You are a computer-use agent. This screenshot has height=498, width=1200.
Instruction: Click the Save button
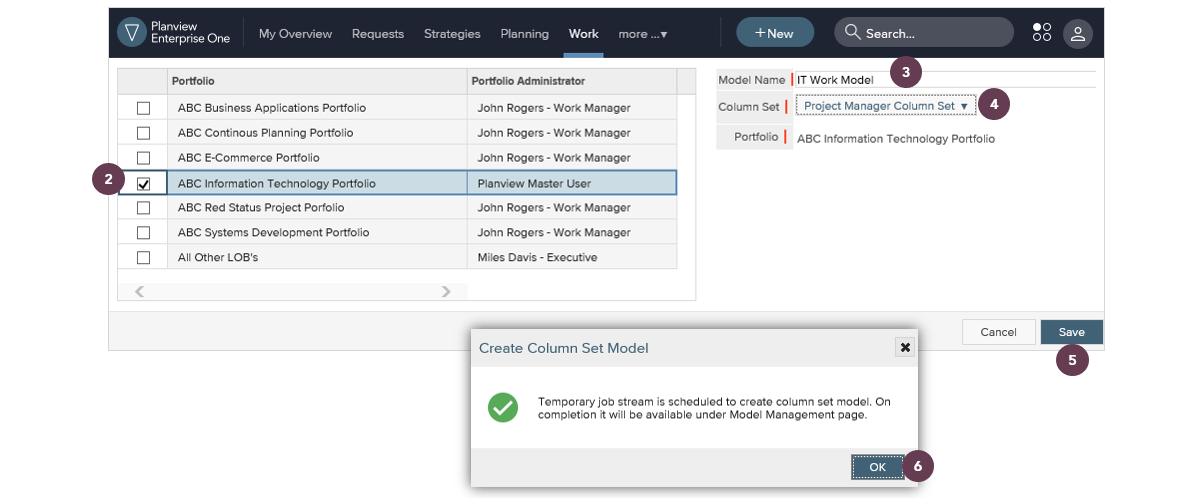click(x=1072, y=332)
